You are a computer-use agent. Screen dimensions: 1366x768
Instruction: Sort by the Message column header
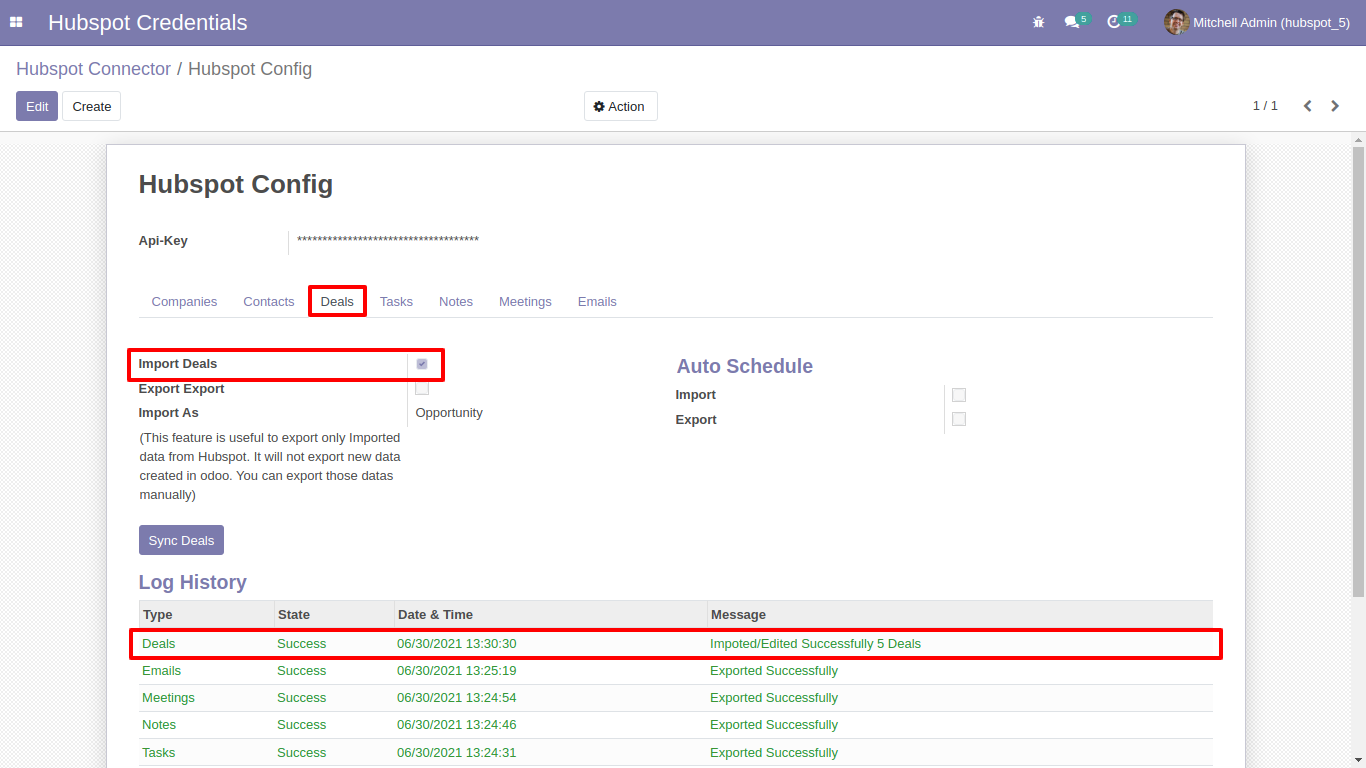pos(960,614)
